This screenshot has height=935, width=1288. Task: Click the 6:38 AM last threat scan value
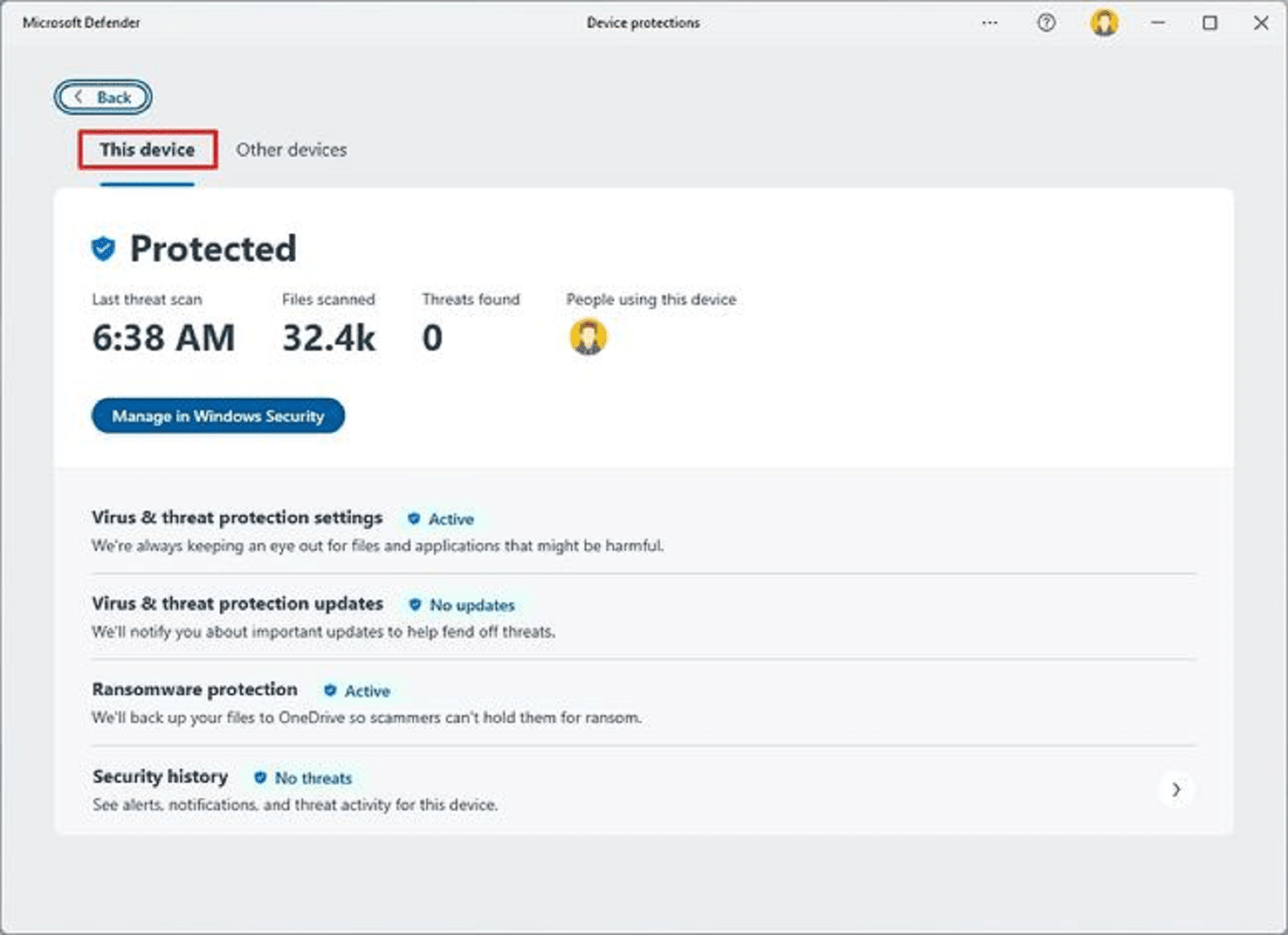(164, 338)
